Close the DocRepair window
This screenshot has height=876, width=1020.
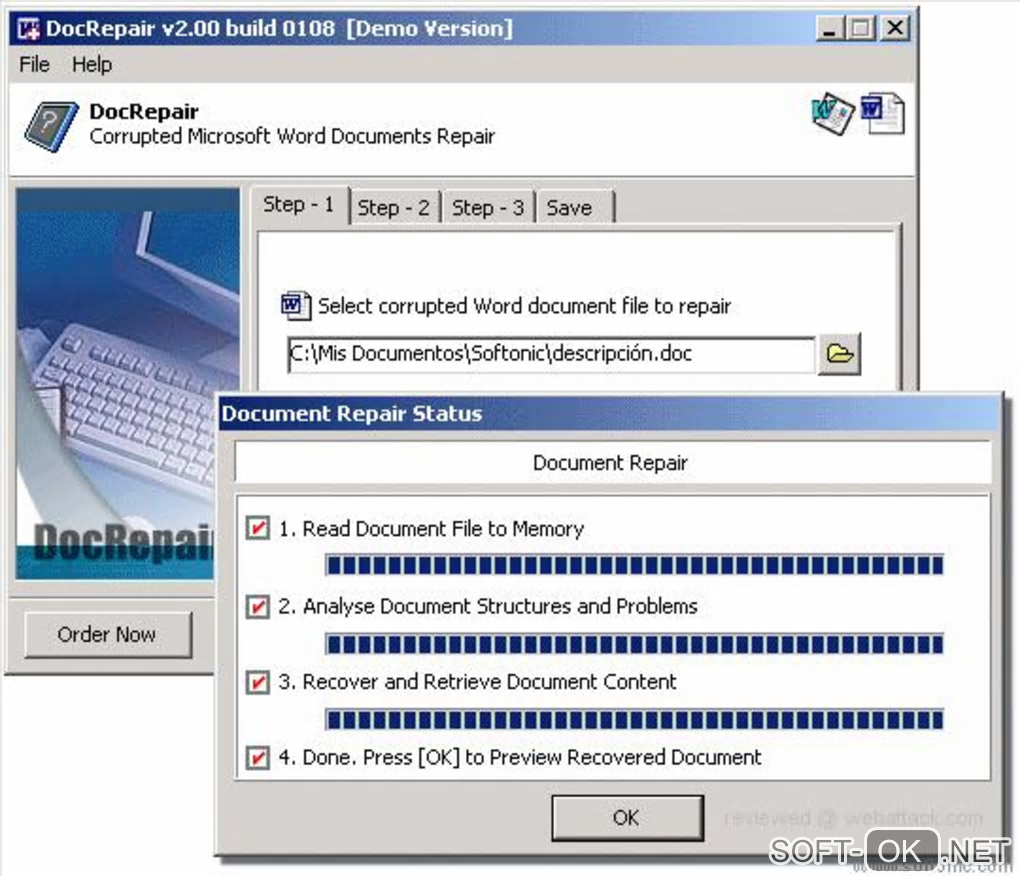pos(895,28)
